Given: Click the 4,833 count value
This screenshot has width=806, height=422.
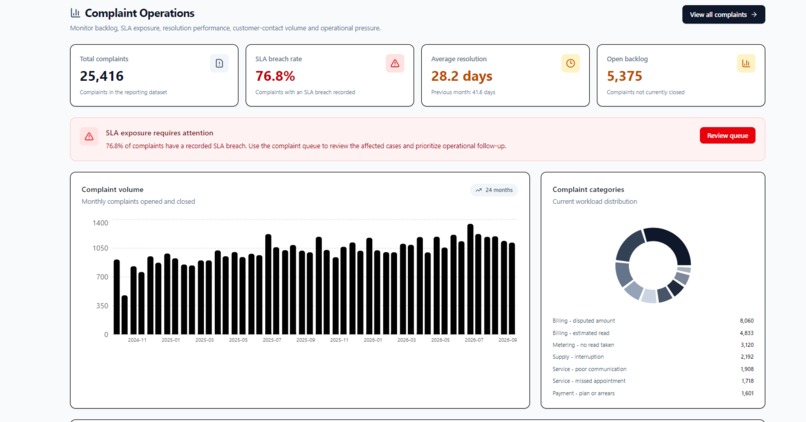Looking at the screenshot, I should [x=747, y=333].
